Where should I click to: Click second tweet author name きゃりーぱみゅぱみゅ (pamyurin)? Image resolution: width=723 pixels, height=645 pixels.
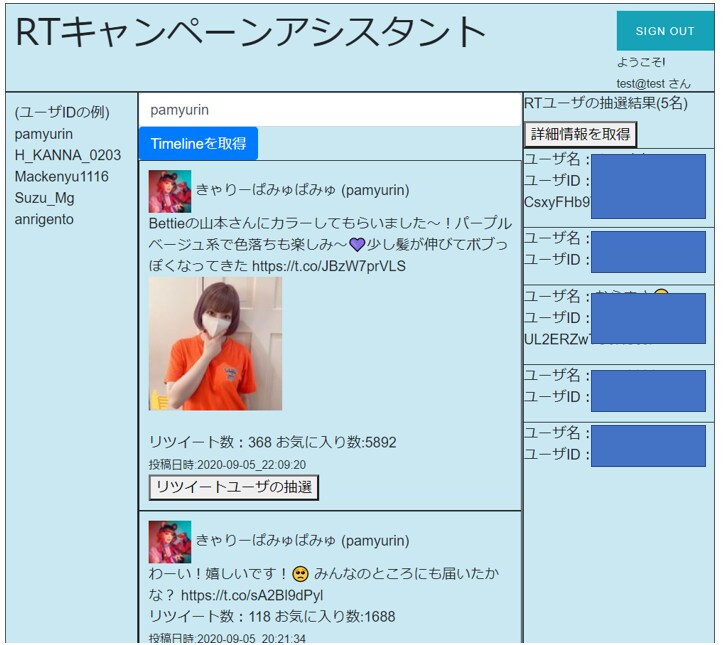[302, 540]
